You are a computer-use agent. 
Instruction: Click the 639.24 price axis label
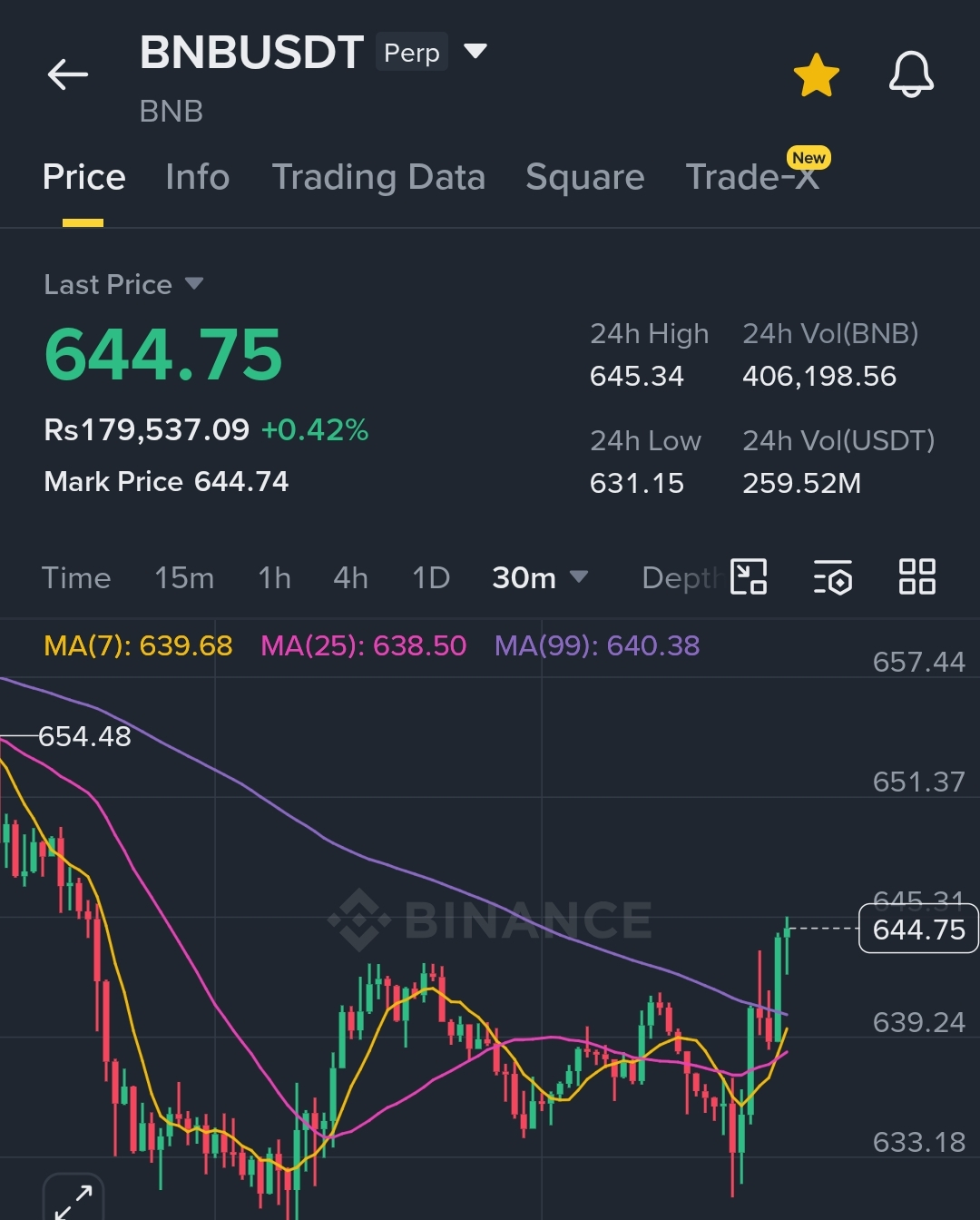(918, 1022)
